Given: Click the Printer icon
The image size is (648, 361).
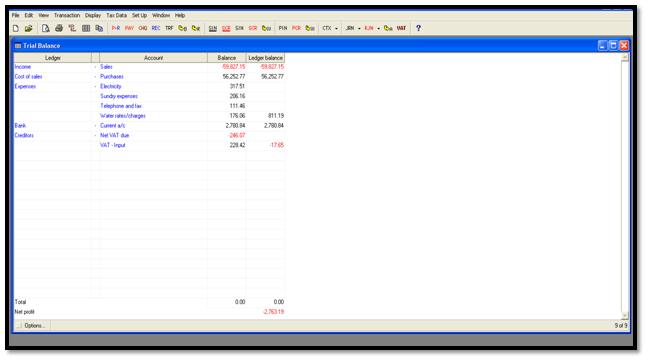Looking at the screenshot, I should tap(59, 28).
